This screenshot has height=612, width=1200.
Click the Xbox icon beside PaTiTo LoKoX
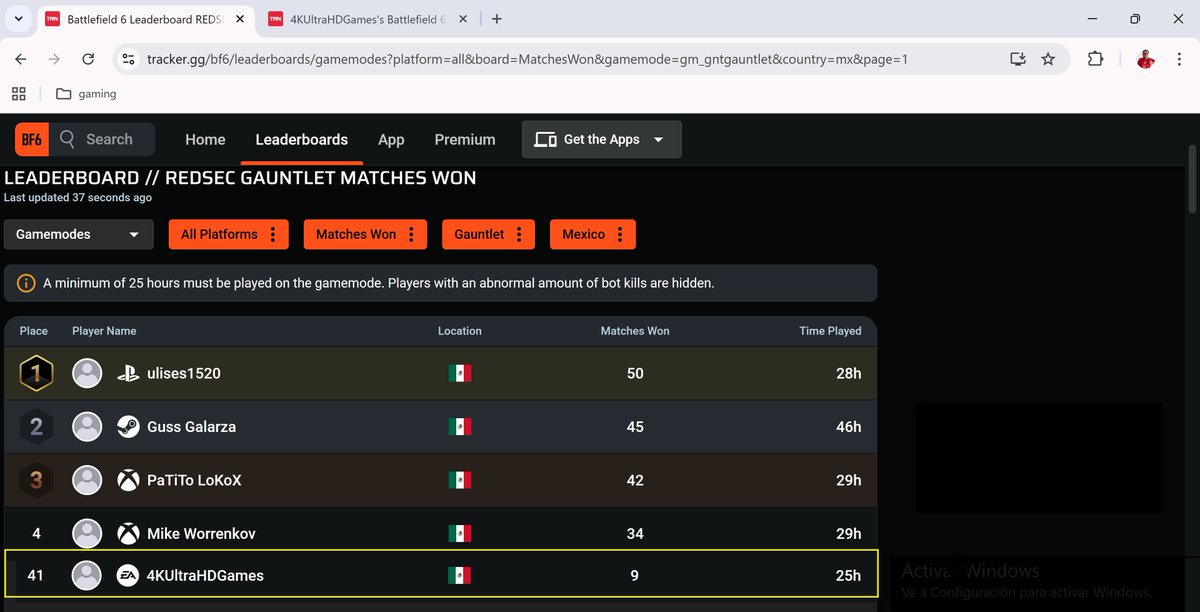(x=128, y=480)
